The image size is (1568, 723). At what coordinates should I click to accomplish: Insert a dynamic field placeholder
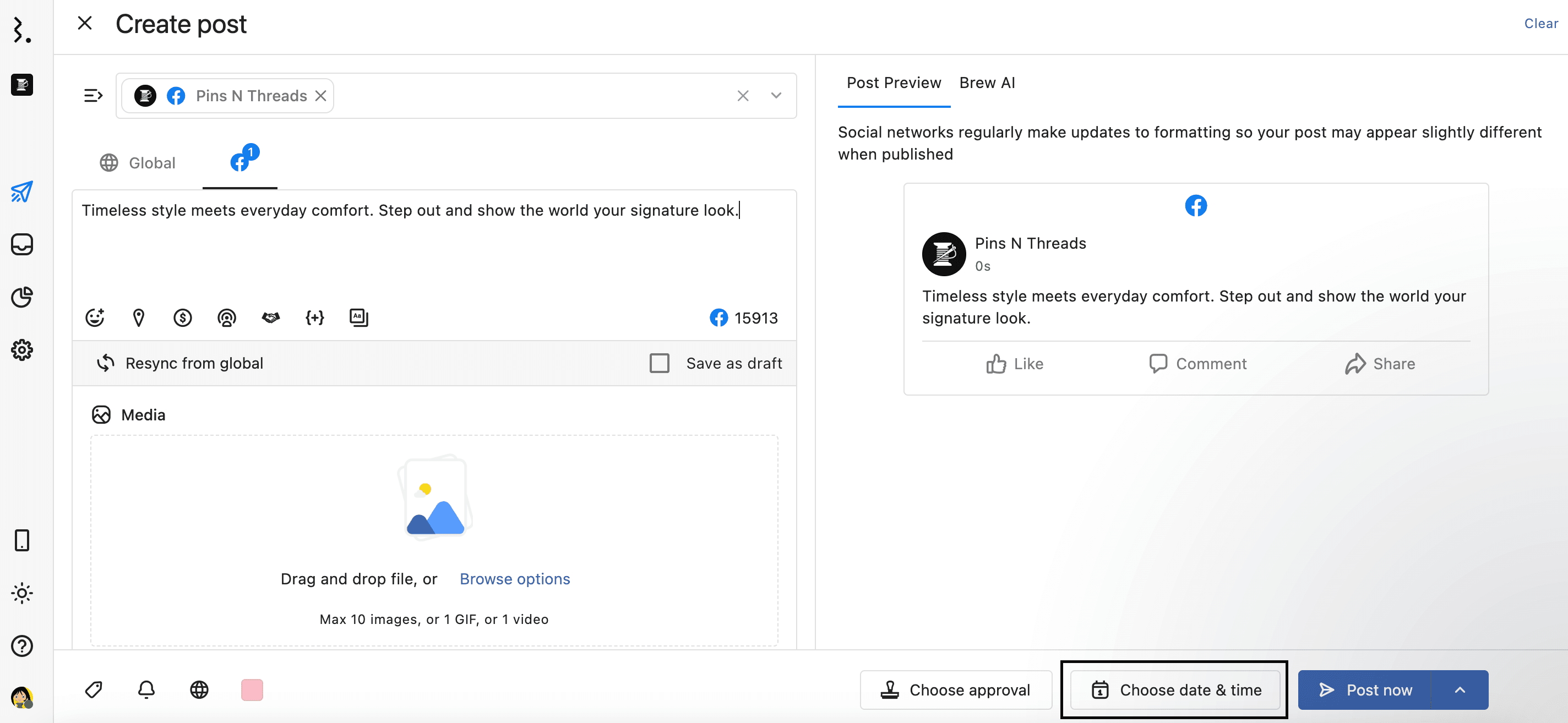[x=315, y=317]
